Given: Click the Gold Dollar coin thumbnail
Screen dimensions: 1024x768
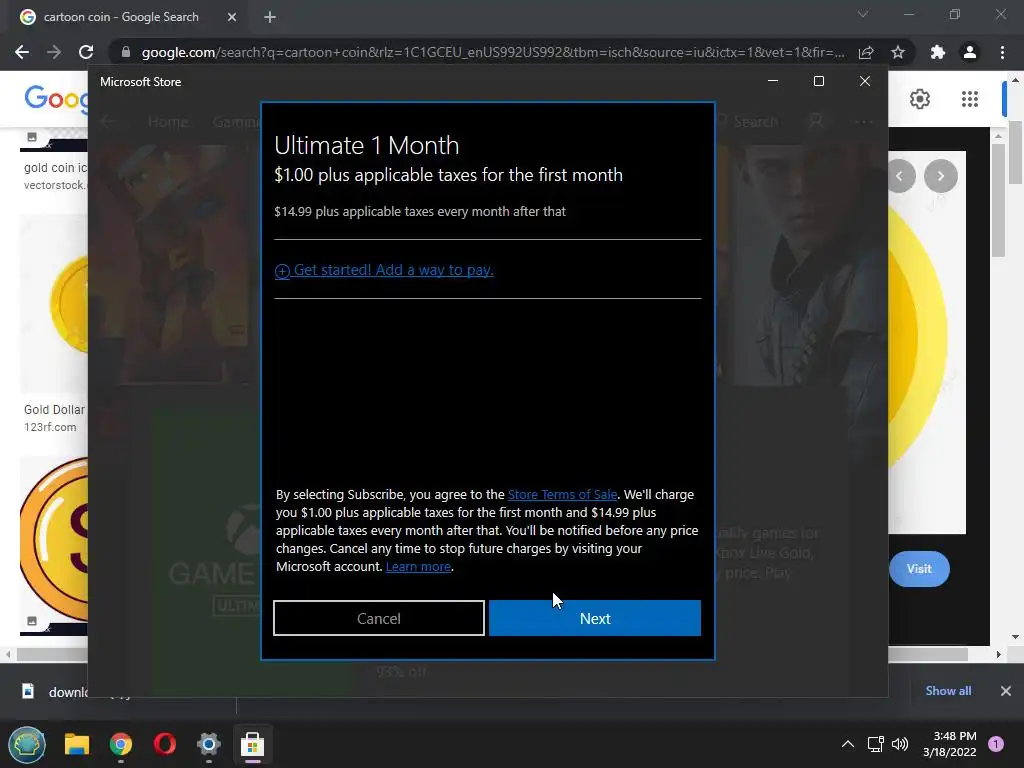Looking at the screenshot, I should click(54, 304).
